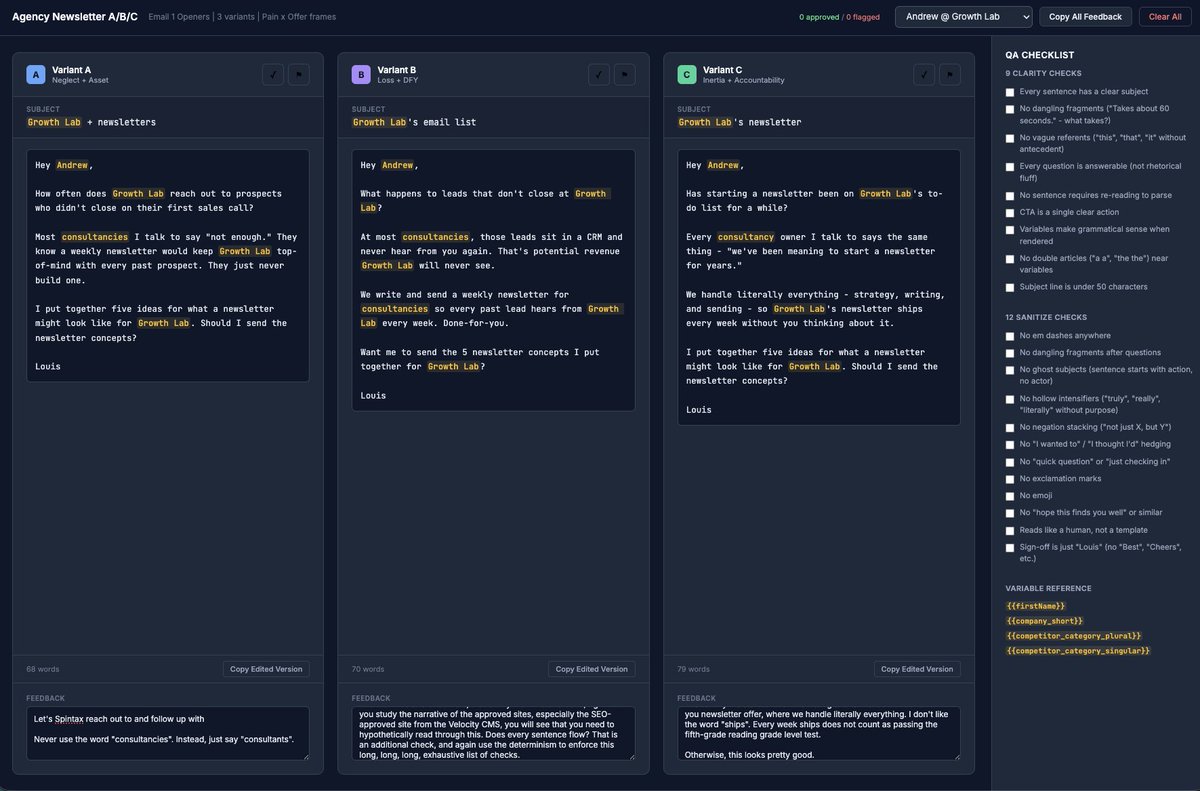Click the Variant B subject 'Growth Lab's email list'

tap(414, 122)
